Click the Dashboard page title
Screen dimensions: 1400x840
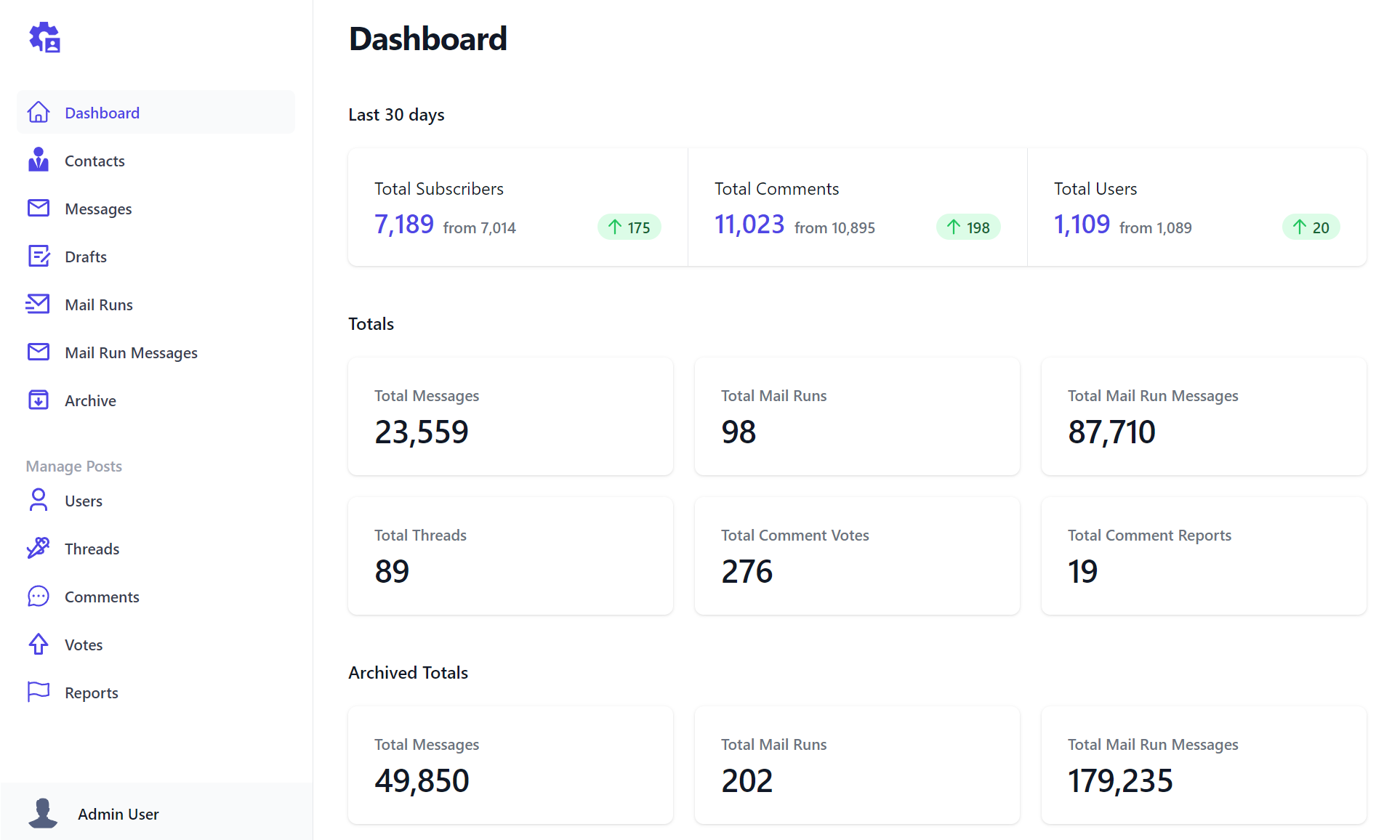(428, 39)
